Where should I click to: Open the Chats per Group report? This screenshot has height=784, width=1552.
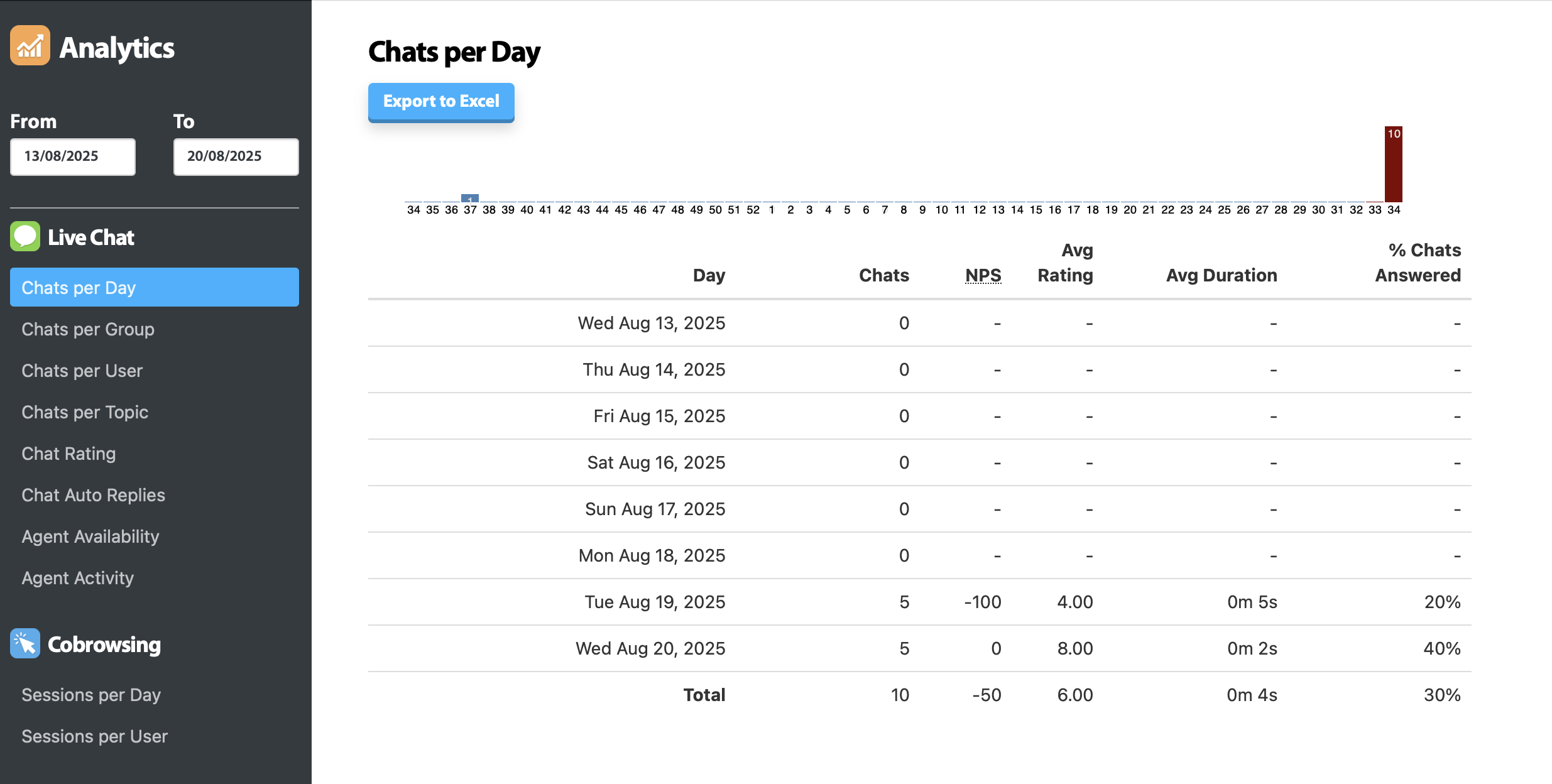(88, 329)
